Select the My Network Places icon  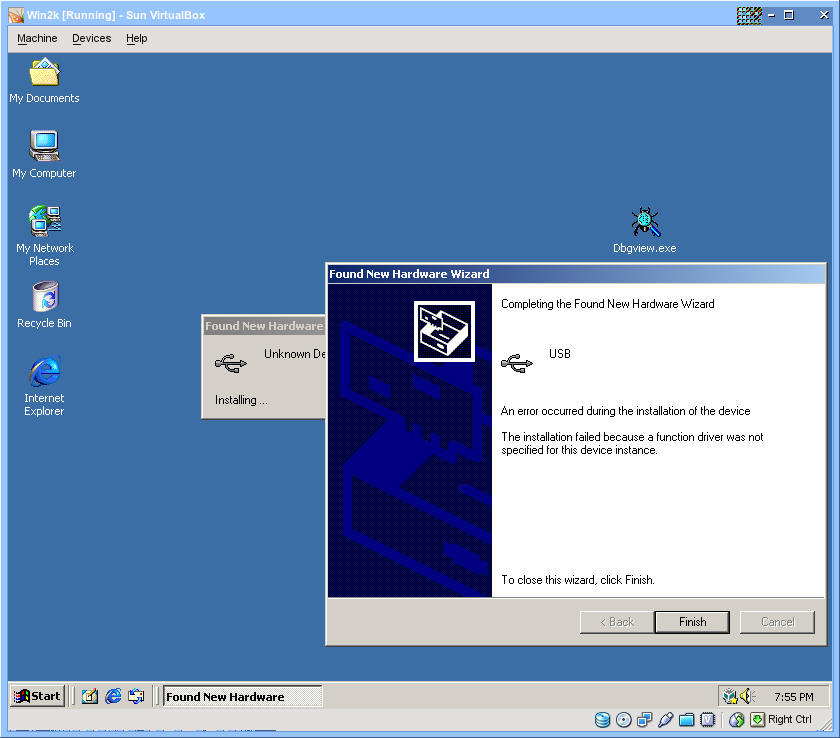click(44, 222)
